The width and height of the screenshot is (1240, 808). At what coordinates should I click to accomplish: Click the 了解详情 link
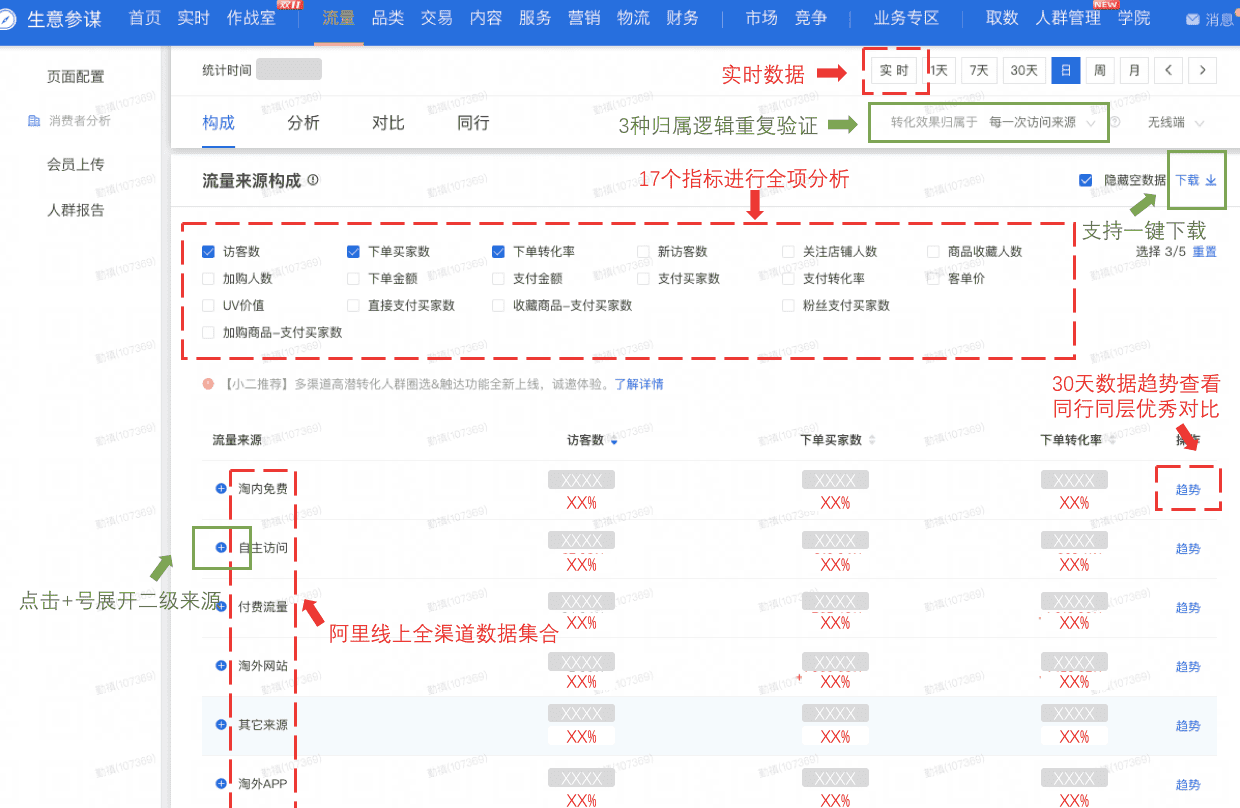pos(639,384)
